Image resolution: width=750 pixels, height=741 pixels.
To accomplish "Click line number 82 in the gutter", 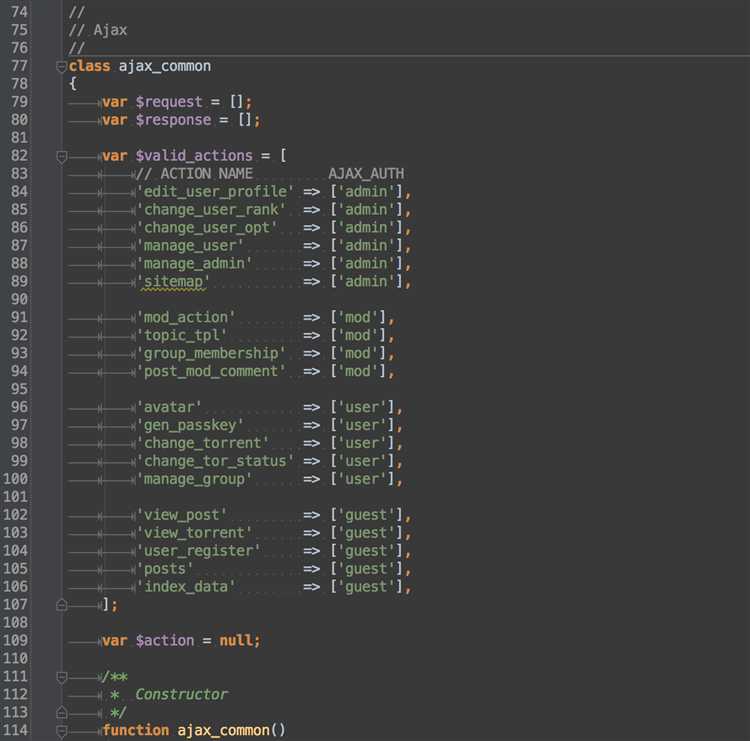I will (19, 155).
